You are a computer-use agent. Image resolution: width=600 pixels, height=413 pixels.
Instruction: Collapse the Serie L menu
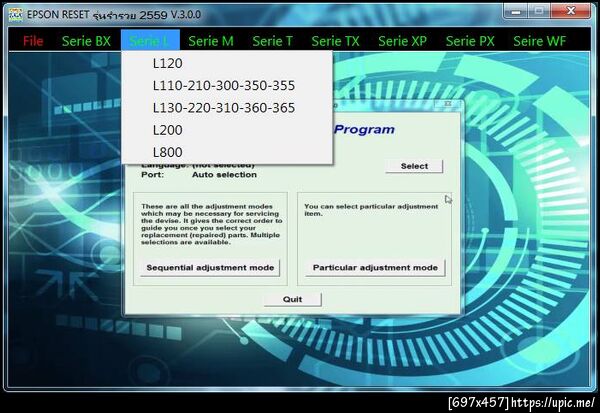[150, 40]
